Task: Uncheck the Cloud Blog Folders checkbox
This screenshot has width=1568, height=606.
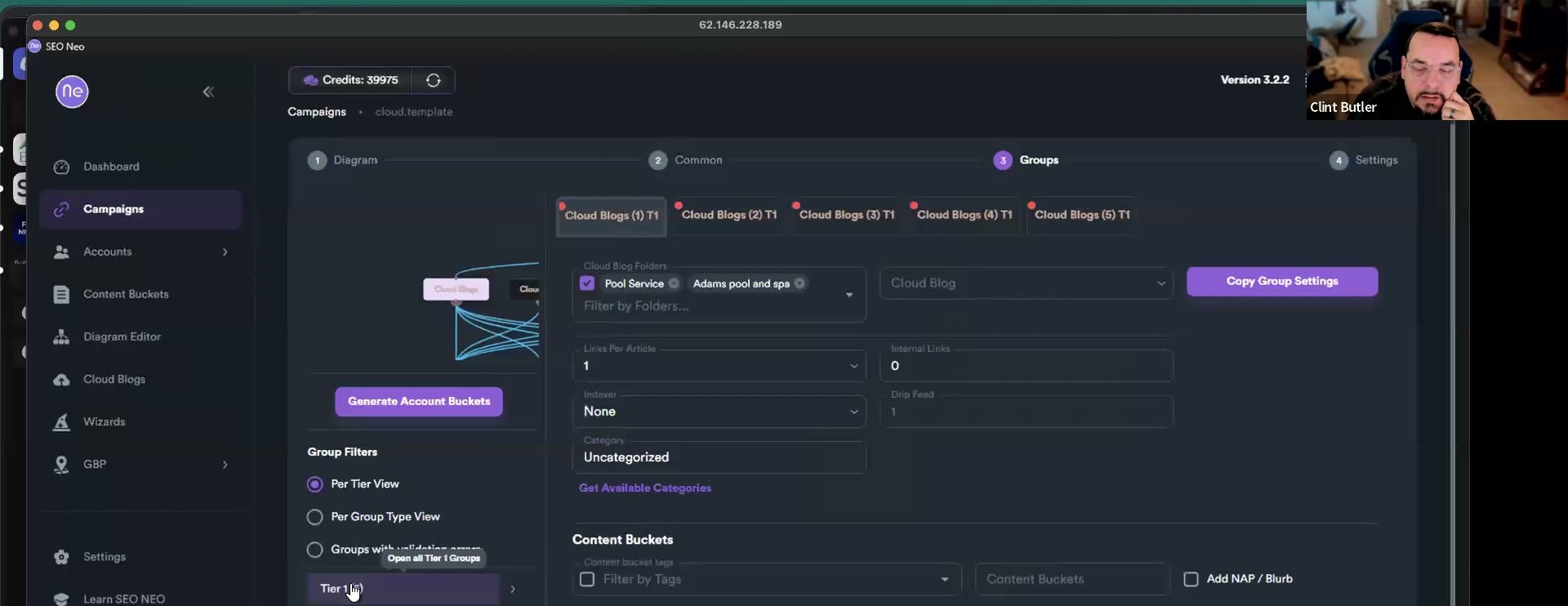Action: 587,283
